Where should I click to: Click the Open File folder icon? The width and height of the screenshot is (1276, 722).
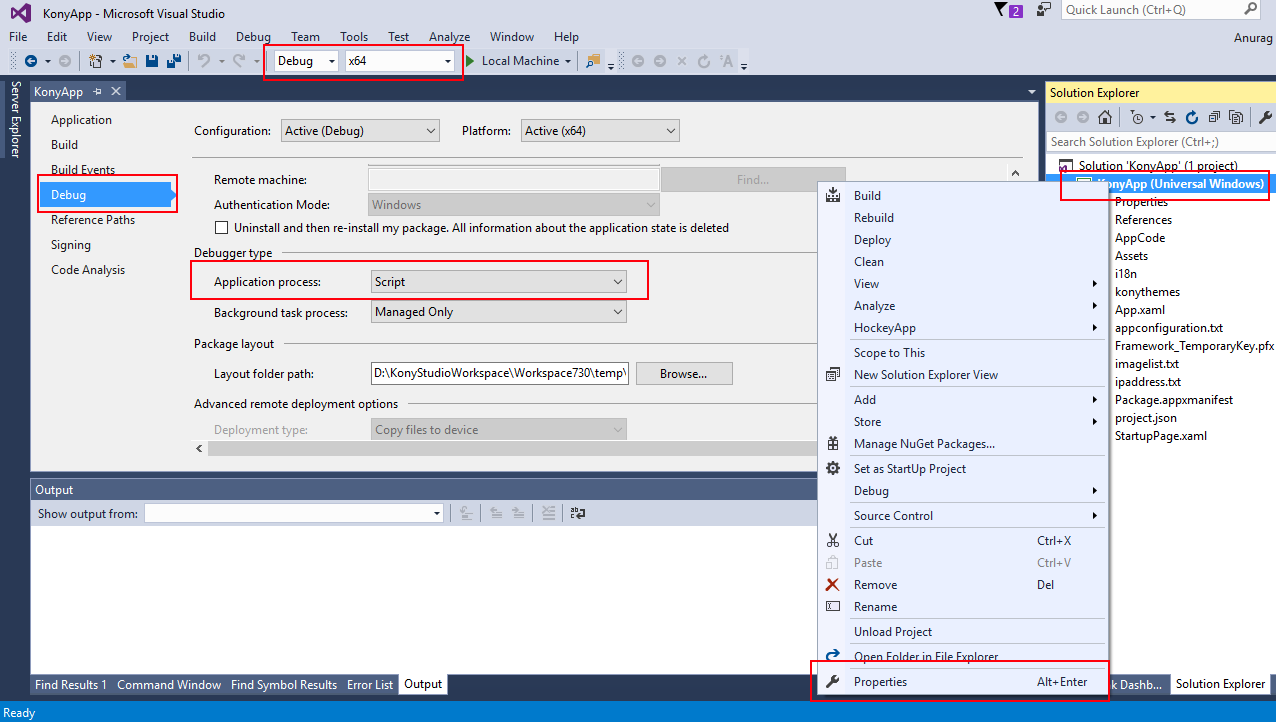coord(130,61)
